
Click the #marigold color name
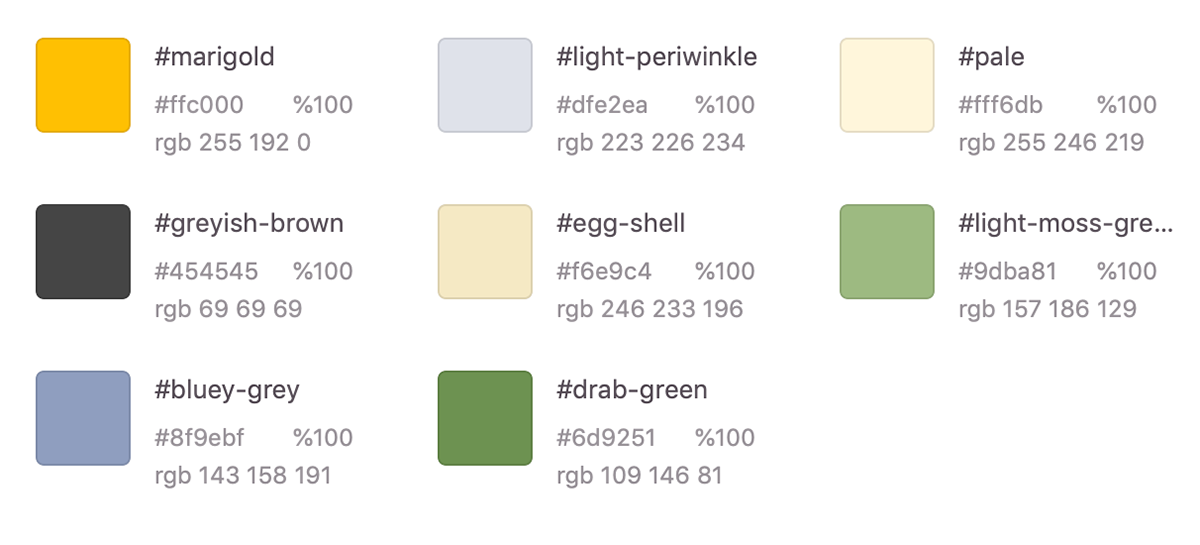click(215, 58)
